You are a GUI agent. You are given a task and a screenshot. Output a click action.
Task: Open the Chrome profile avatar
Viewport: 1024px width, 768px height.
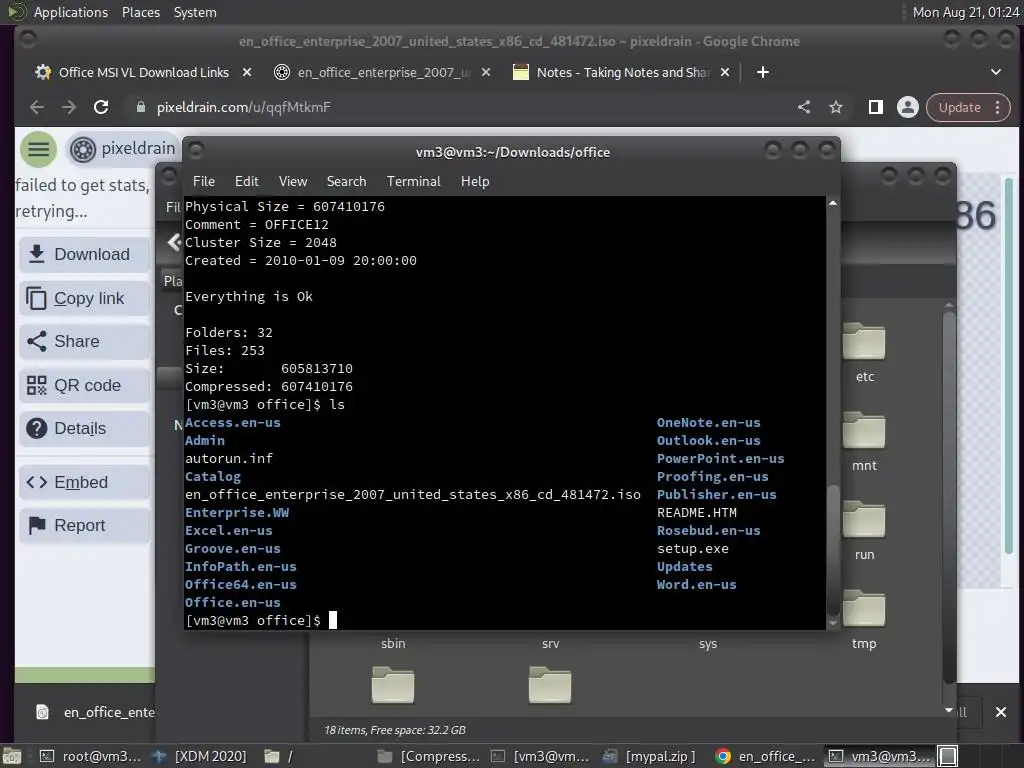click(908, 107)
